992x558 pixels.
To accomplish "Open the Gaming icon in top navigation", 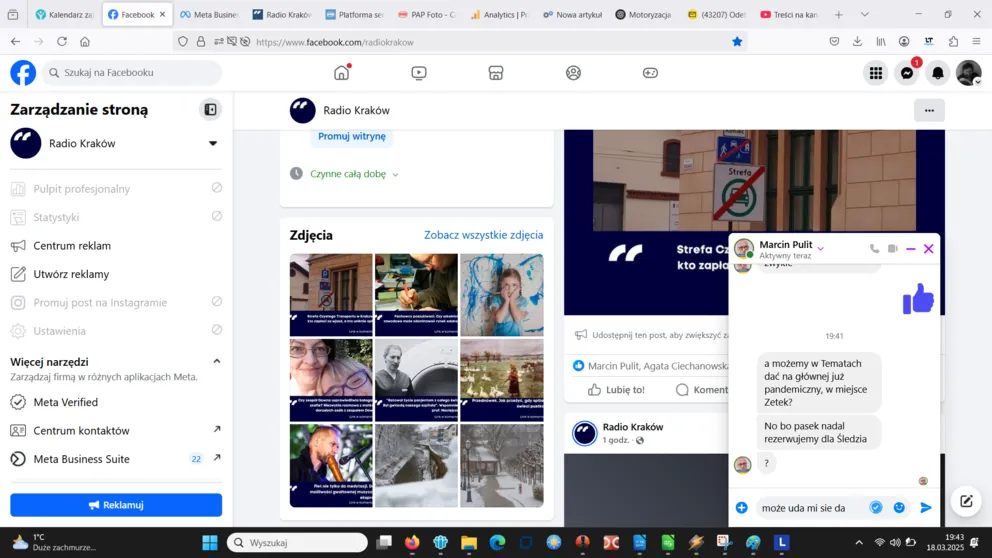I will pyautogui.click(x=650, y=73).
